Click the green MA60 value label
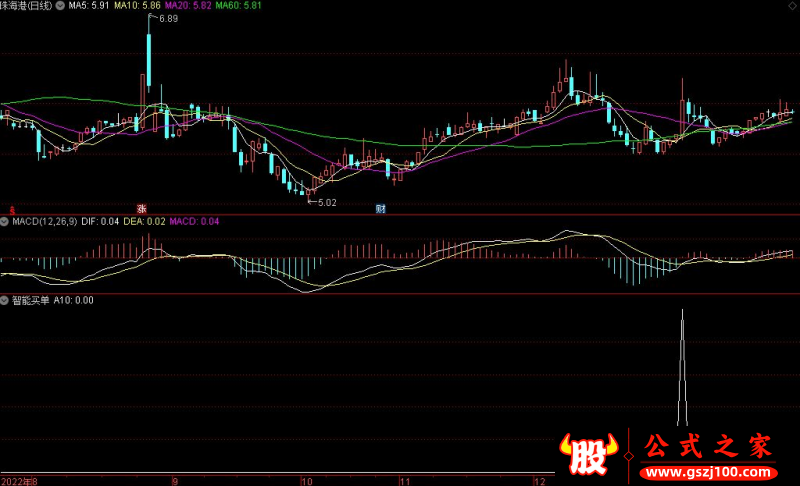Viewport: 800px width, 486px height. (x=239, y=6)
